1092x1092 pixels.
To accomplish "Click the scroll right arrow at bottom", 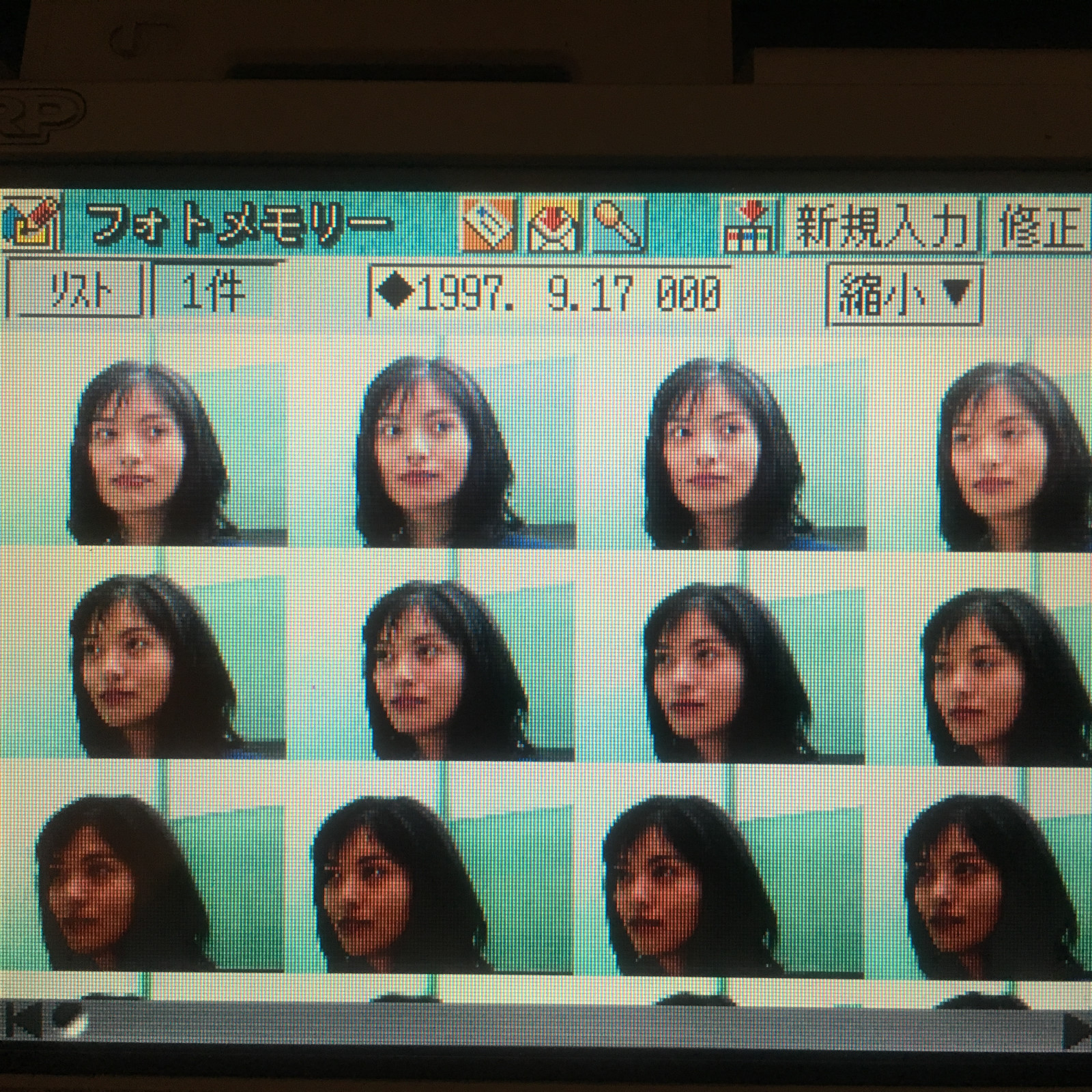I will [x=1078, y=1031].
